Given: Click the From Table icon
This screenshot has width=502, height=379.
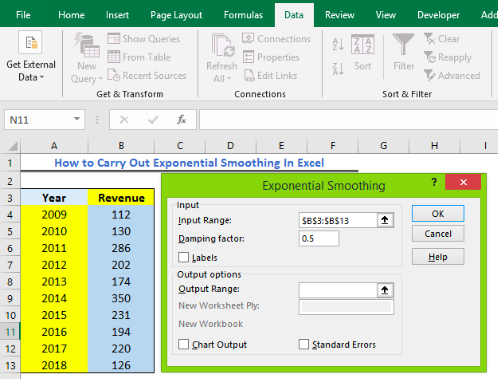Looking at the screenshot, I should 113,57.
